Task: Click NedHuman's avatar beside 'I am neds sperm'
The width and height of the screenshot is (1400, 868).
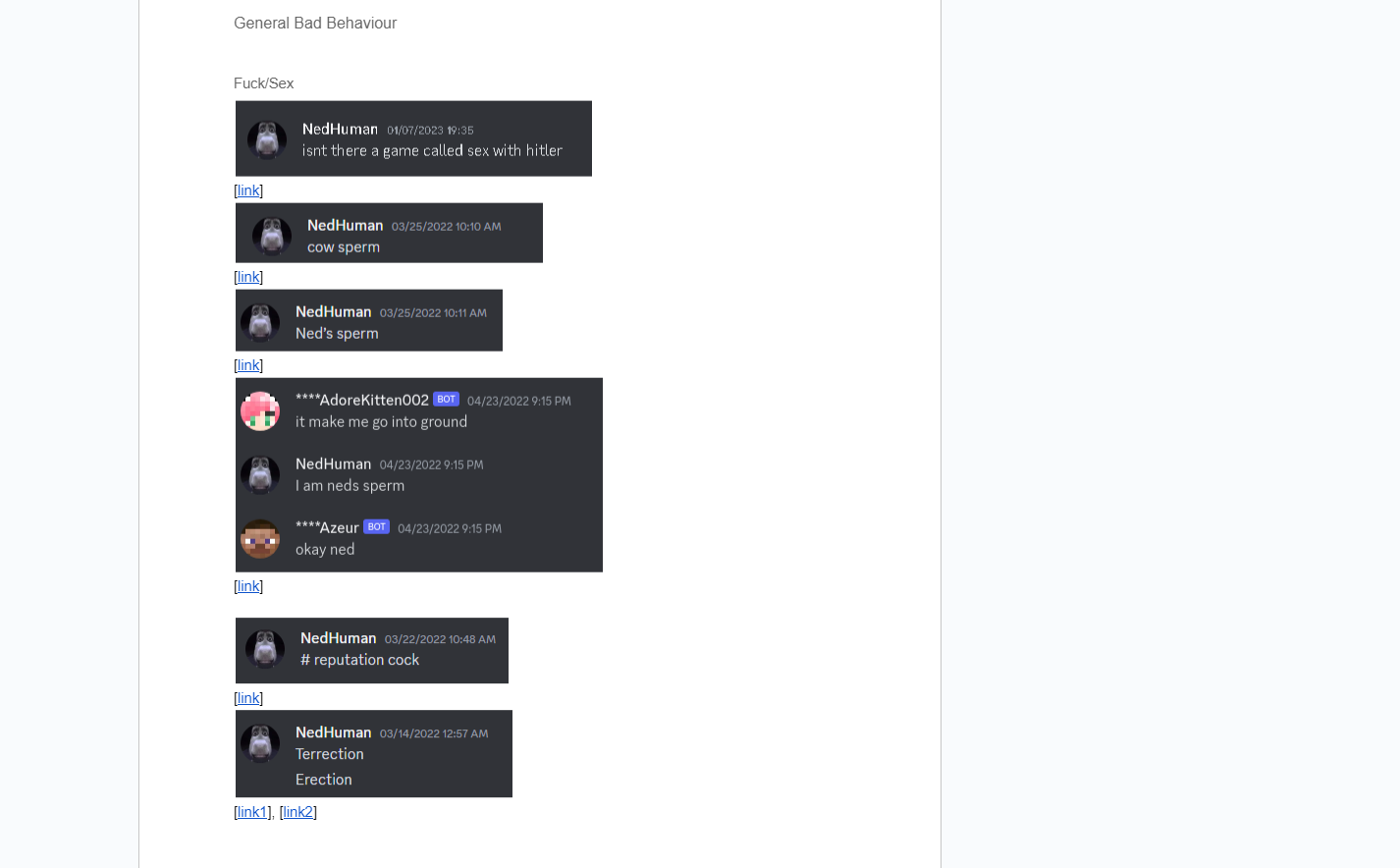Action: tap(260, 475)
